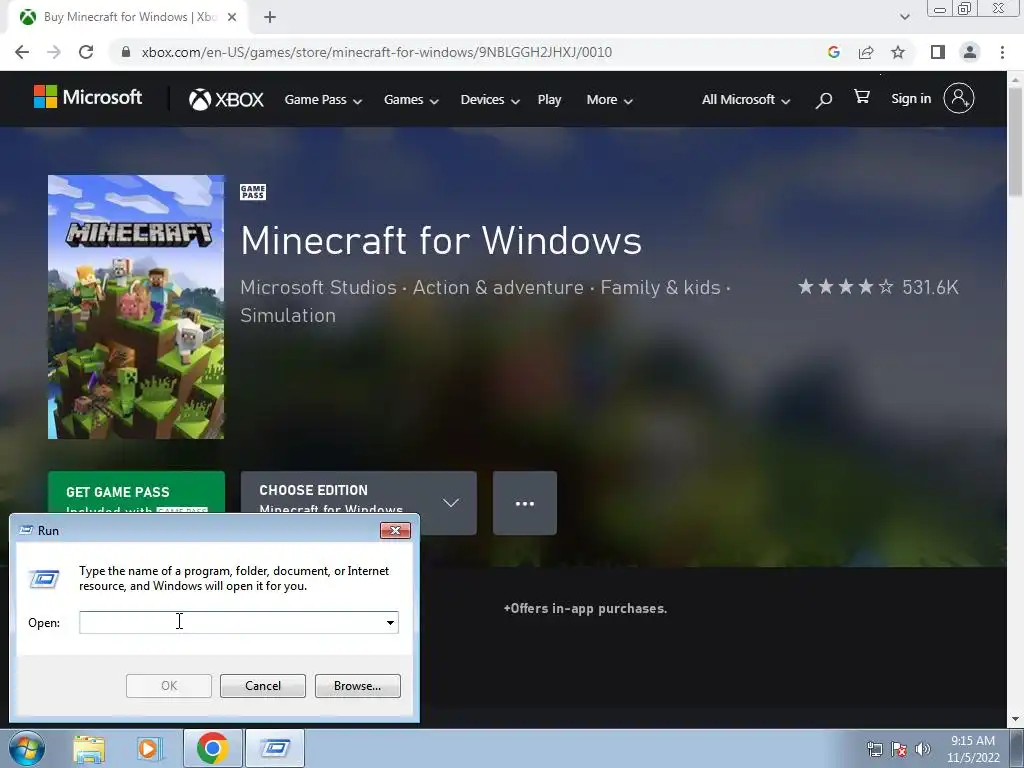Open volume control in system tray
Image resolution: width=1024 pixels, height=768 pixels.
point(923,749)
